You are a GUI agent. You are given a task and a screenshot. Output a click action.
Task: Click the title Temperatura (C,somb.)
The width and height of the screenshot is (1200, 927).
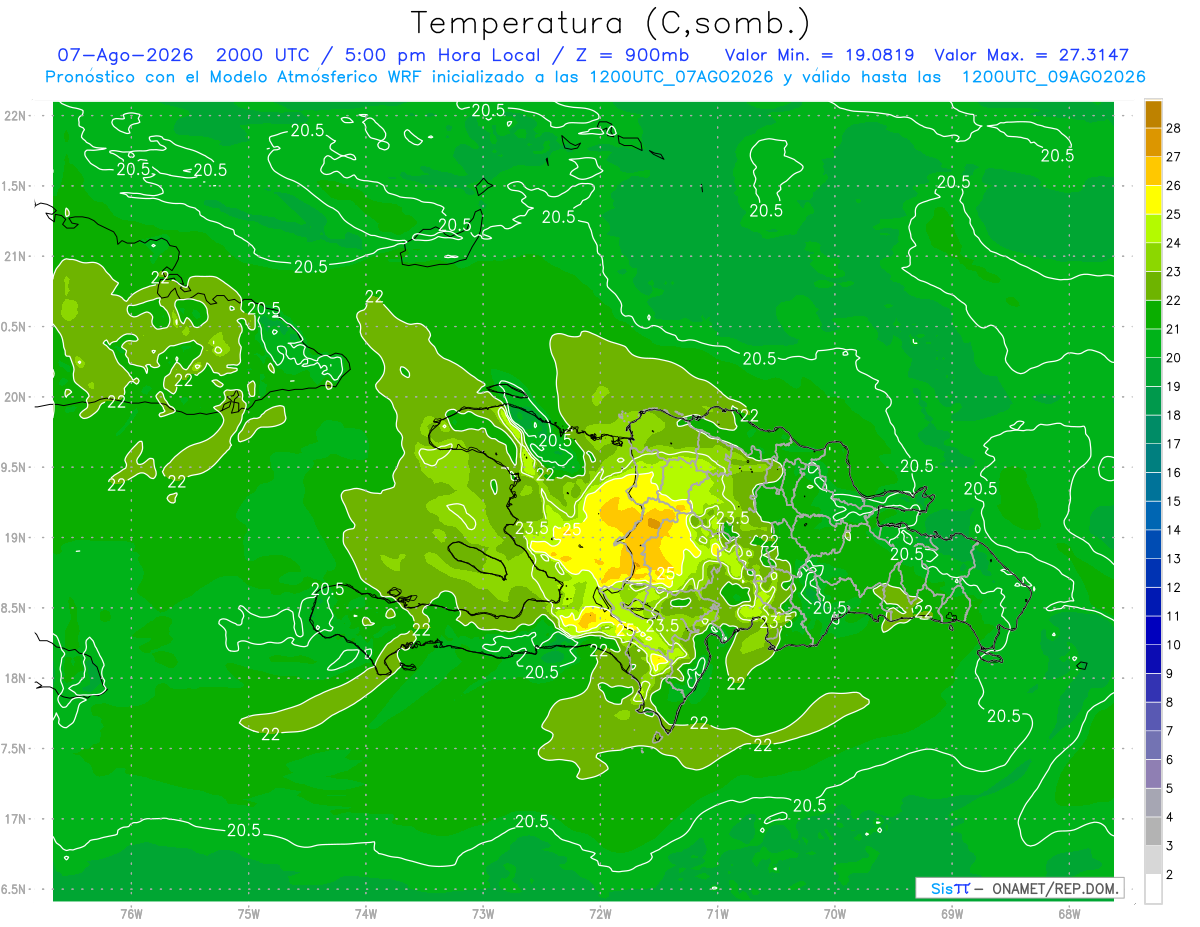click(x=611, y=23)
